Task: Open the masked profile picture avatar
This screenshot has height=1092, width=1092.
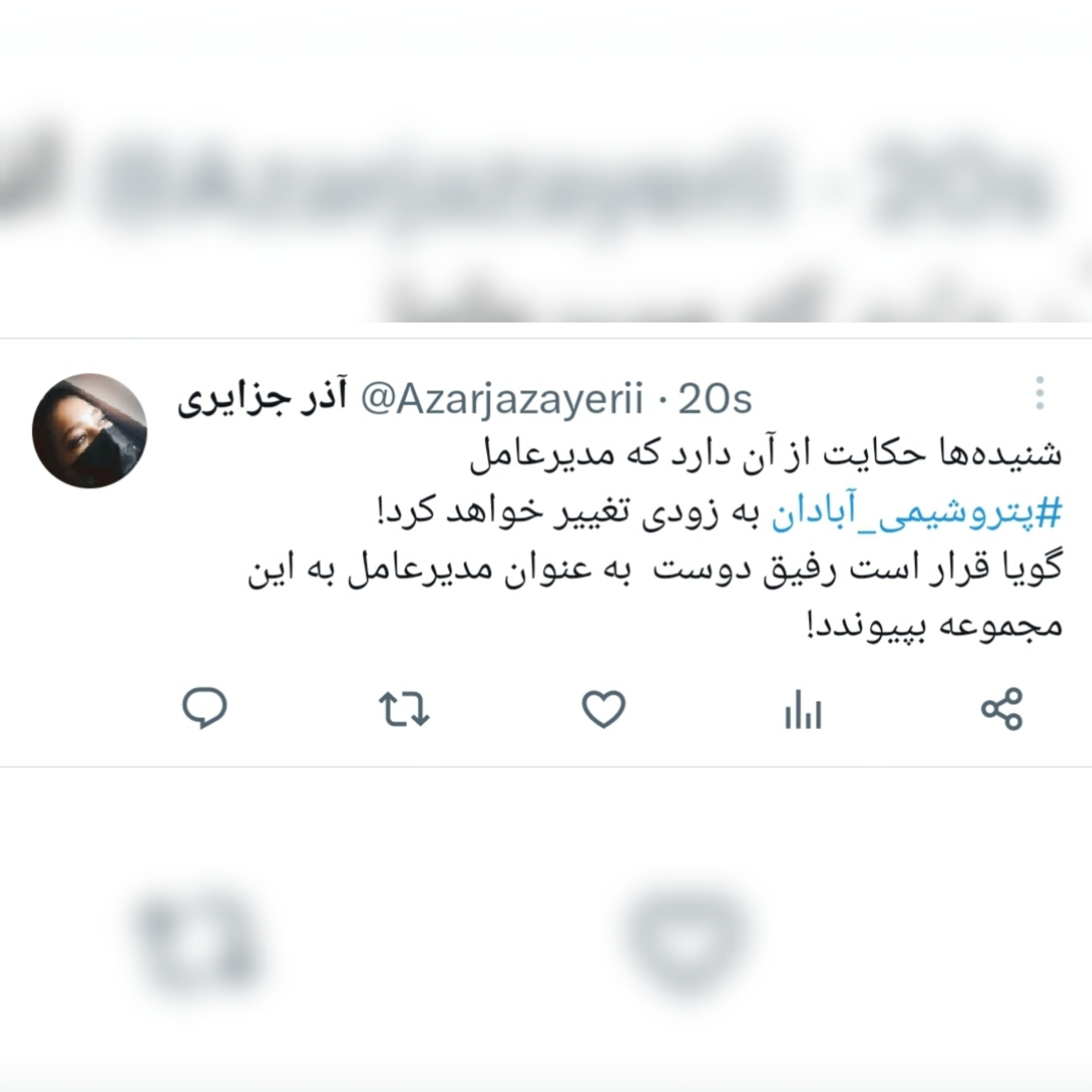Action: 89,431
